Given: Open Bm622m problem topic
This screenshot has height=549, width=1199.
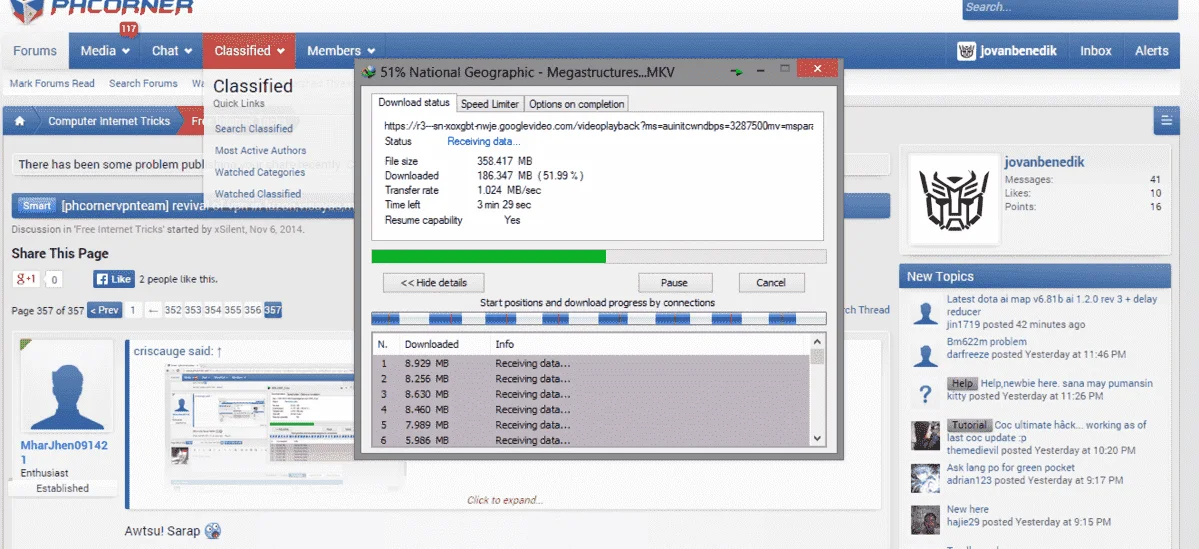Looking at the screenshot, I should pos(986,341).
